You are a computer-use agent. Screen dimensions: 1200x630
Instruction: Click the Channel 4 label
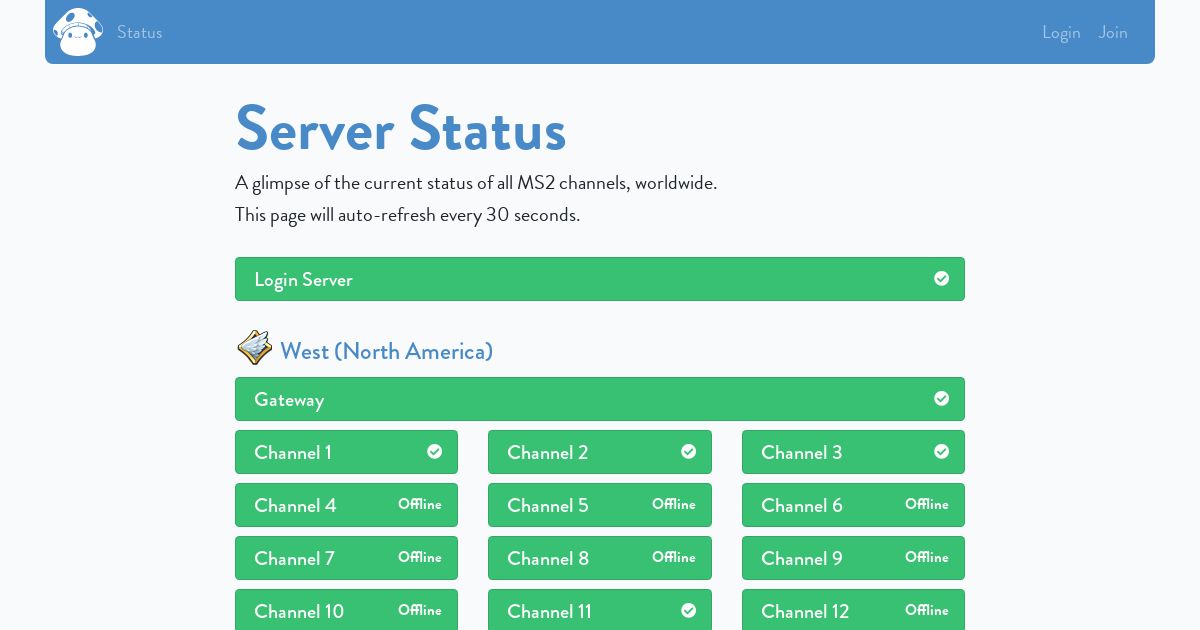coord(295,505)
